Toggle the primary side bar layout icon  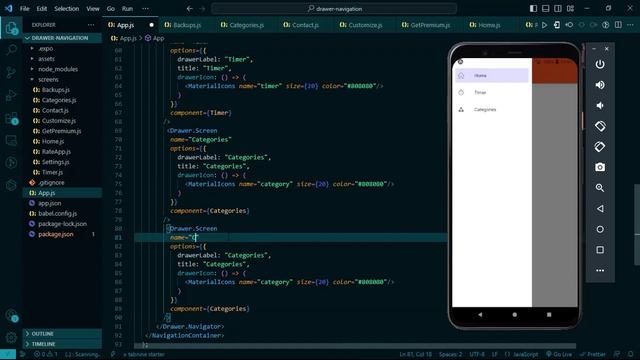tap(533, 9)
